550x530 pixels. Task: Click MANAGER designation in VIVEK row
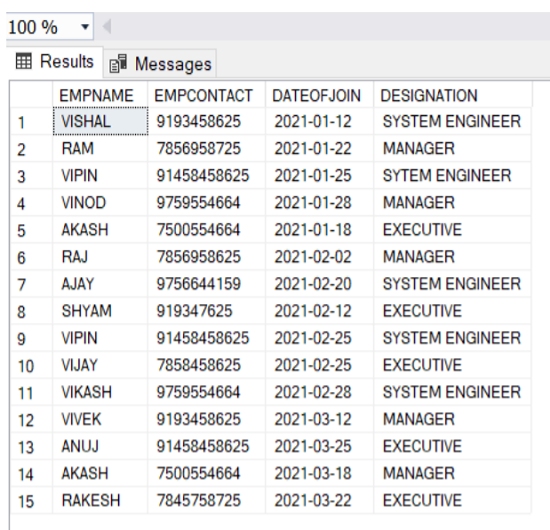(452, 419)
